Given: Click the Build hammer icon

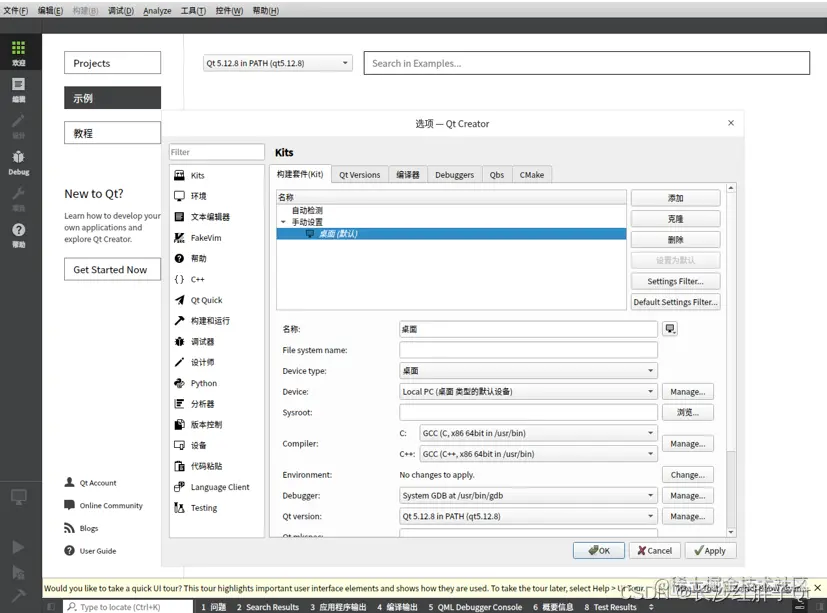Looking at the screenshot, I should [18, 596].
